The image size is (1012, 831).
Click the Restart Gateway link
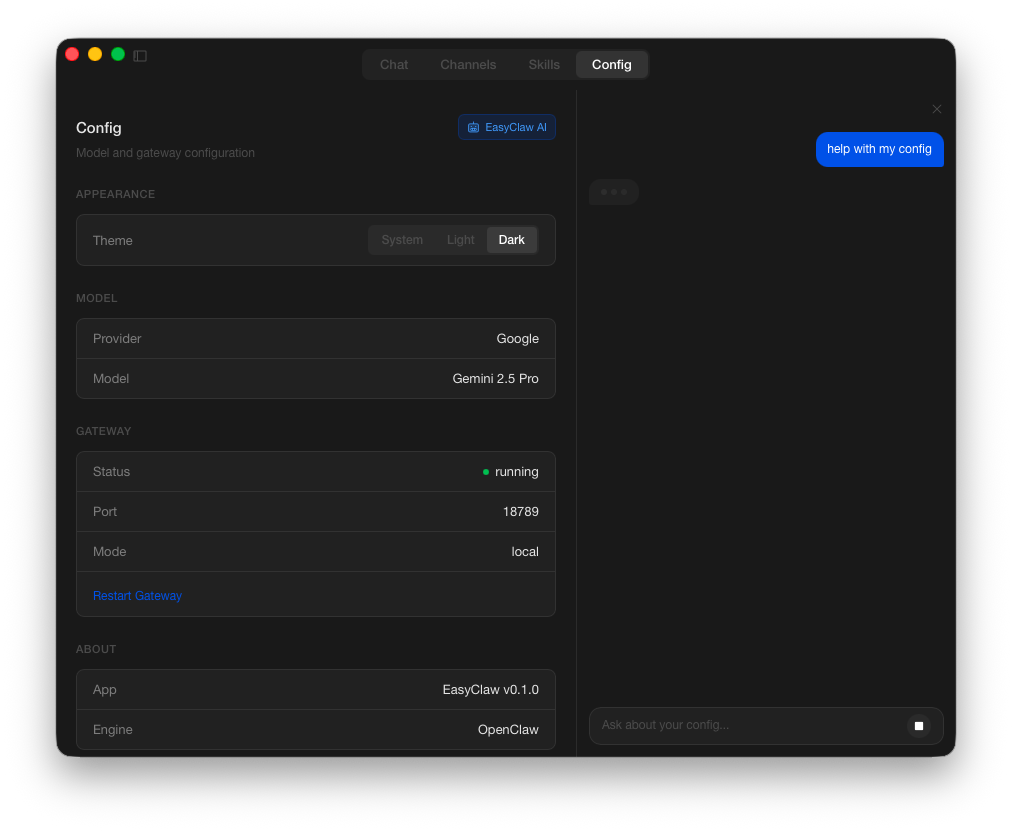pyautogui.click(x=137, y=595)
